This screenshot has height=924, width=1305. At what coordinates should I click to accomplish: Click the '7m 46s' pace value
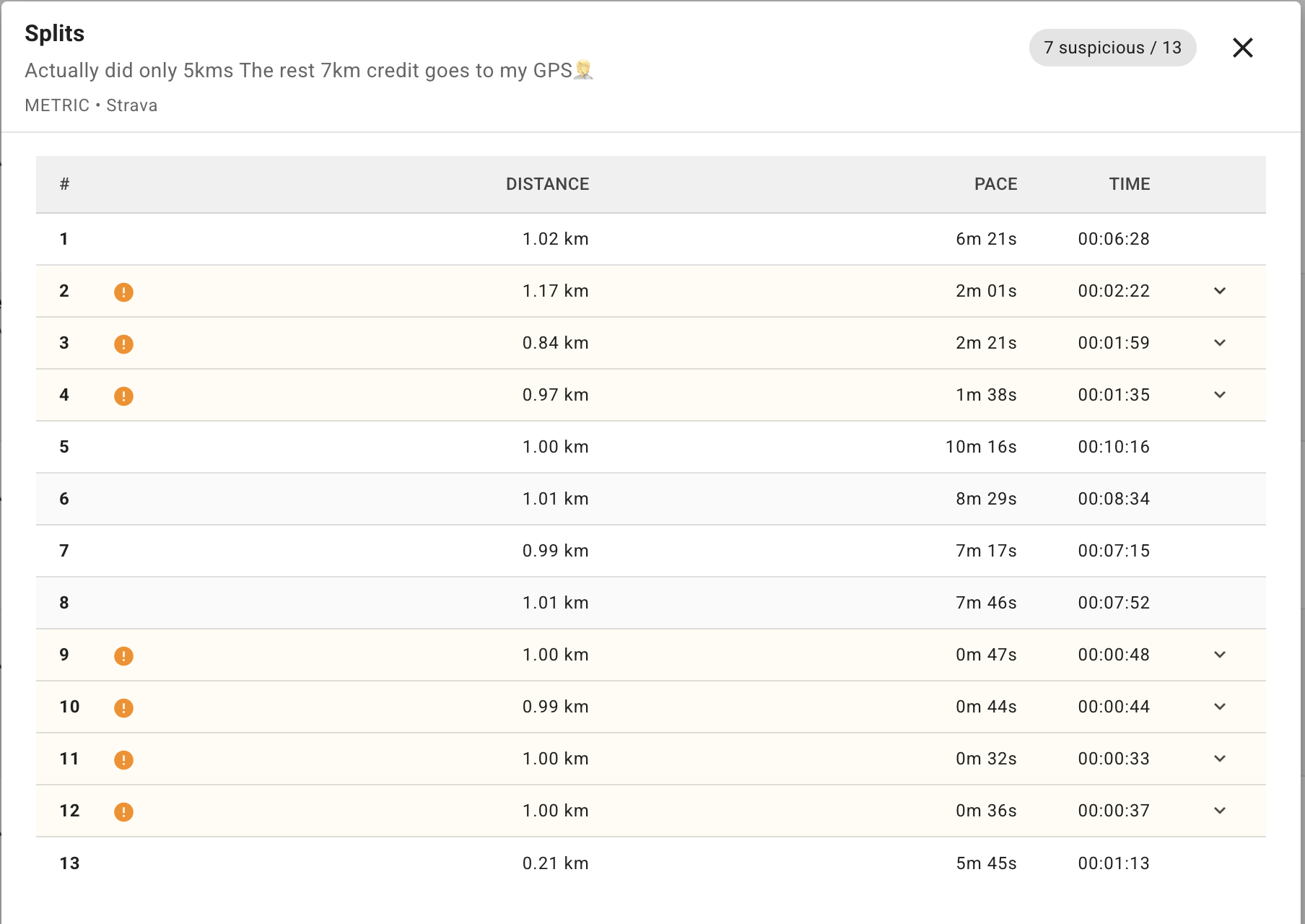(986, 603)
